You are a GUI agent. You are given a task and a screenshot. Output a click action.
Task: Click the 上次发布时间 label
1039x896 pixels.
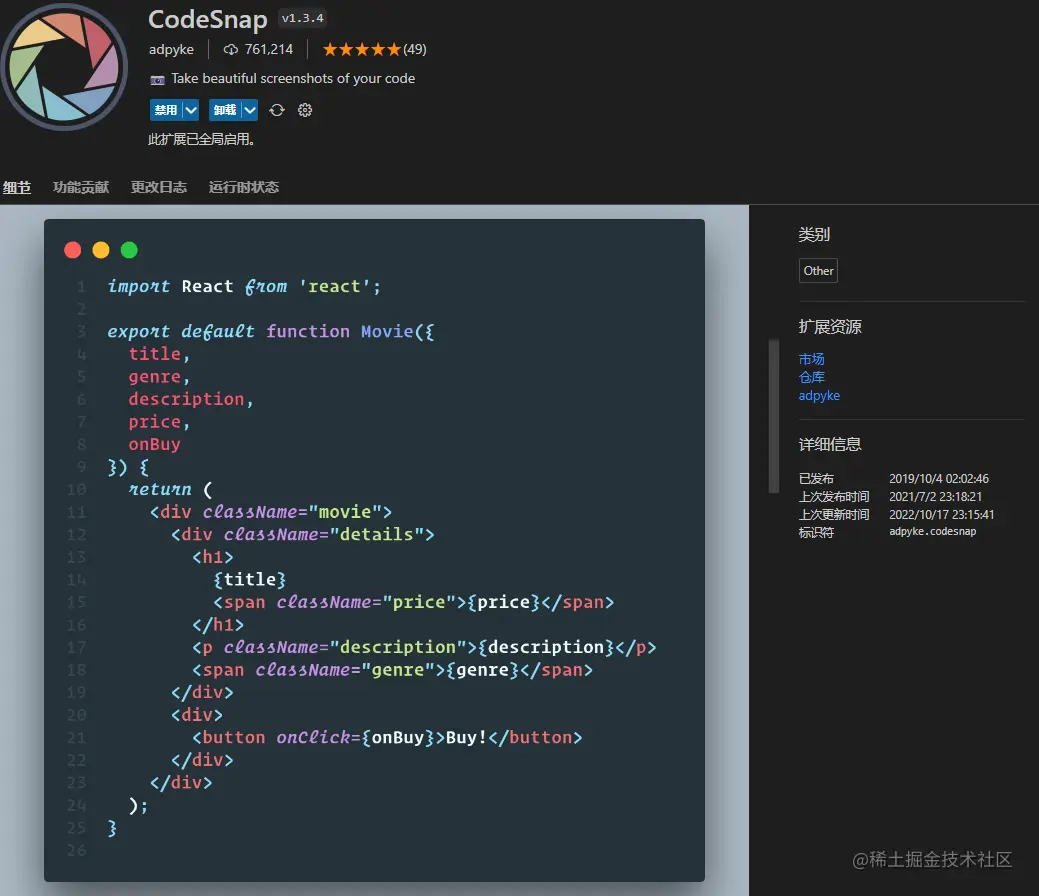point(834,496)
